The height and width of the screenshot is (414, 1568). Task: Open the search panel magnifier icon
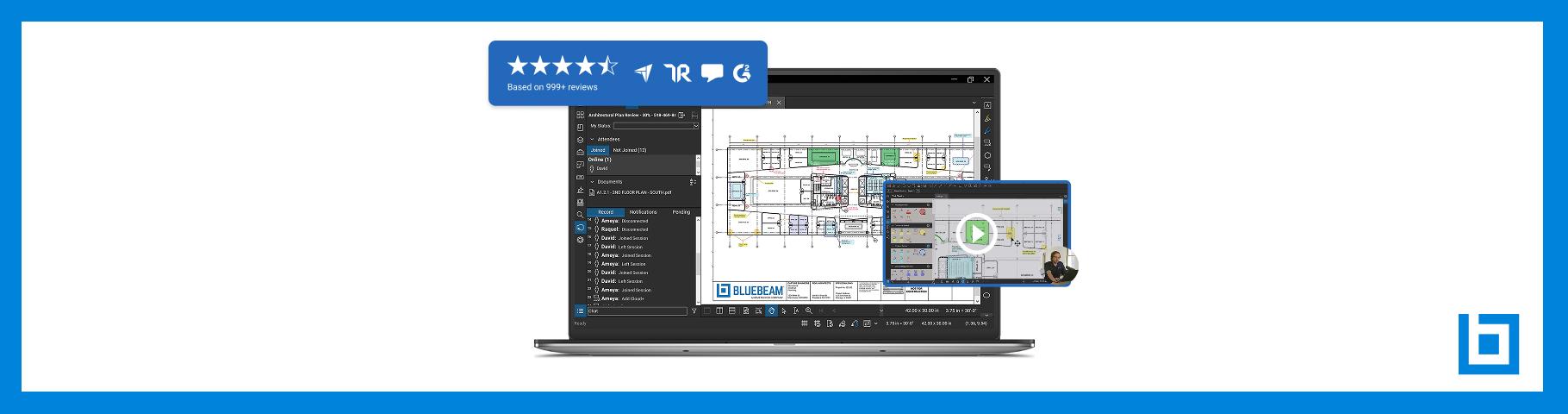tap(580, 215)
